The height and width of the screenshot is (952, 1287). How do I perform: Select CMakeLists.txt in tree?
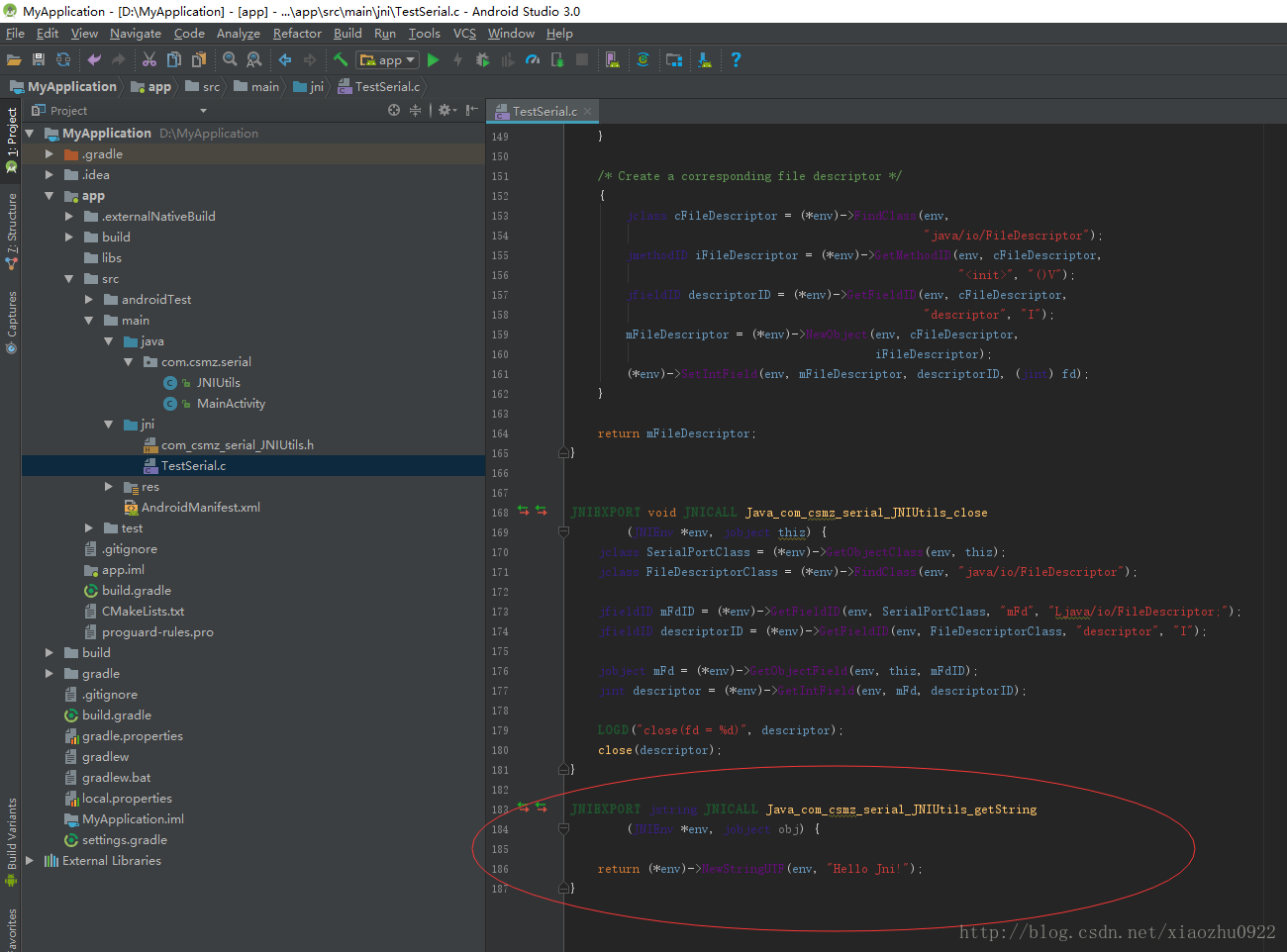point(143,612)
